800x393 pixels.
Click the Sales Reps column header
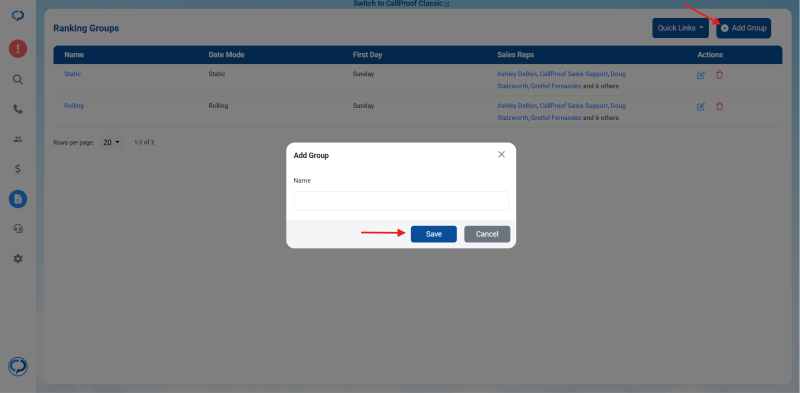point(516,55)
